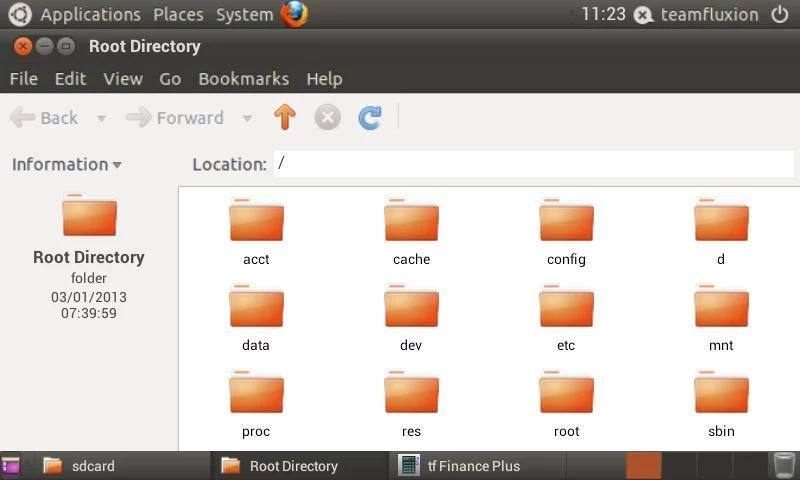Expand the Information sidebar dropdown
The image size is (800, 480).
click(x=67, y=164)
